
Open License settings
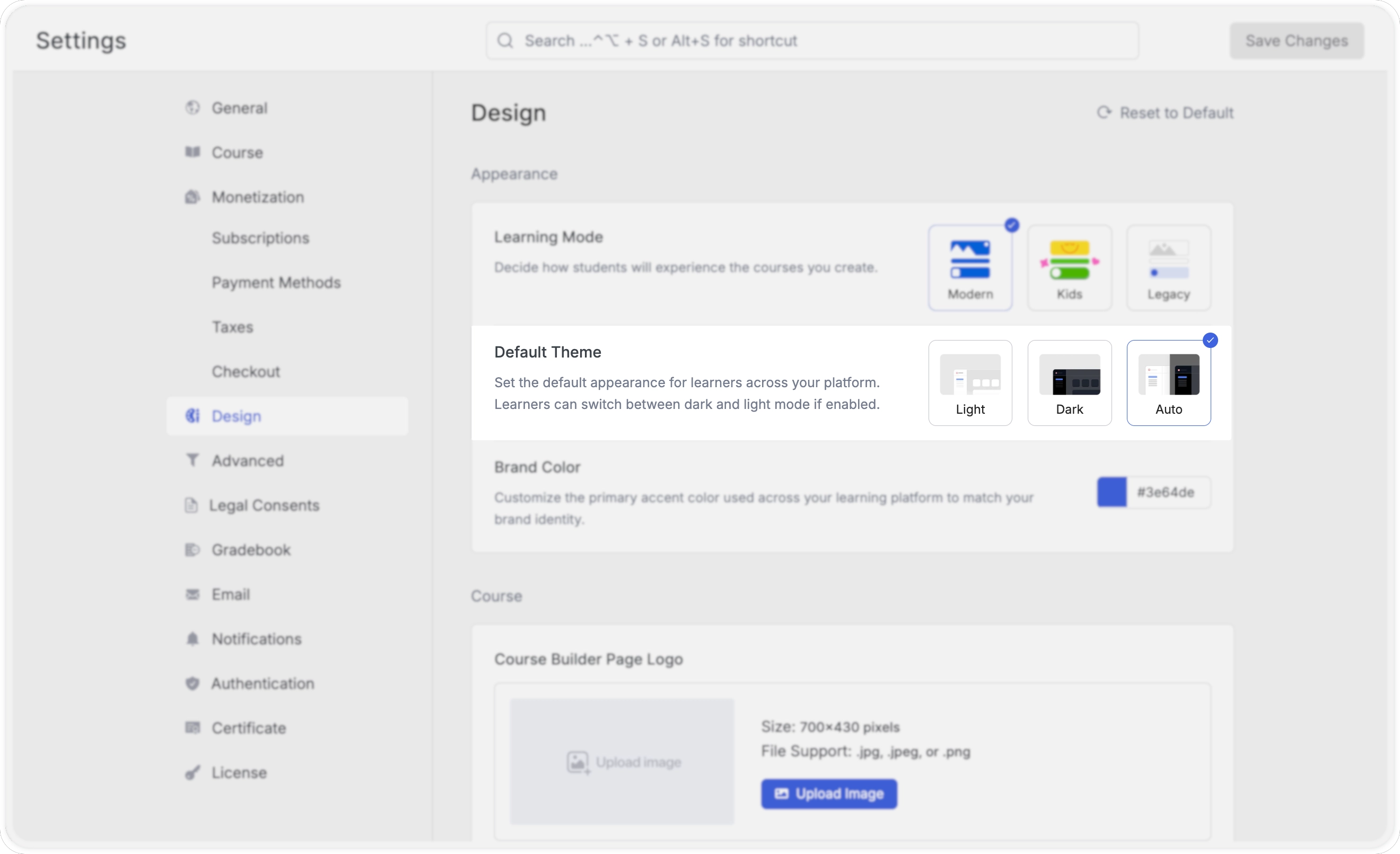click(x=287, y=772)
